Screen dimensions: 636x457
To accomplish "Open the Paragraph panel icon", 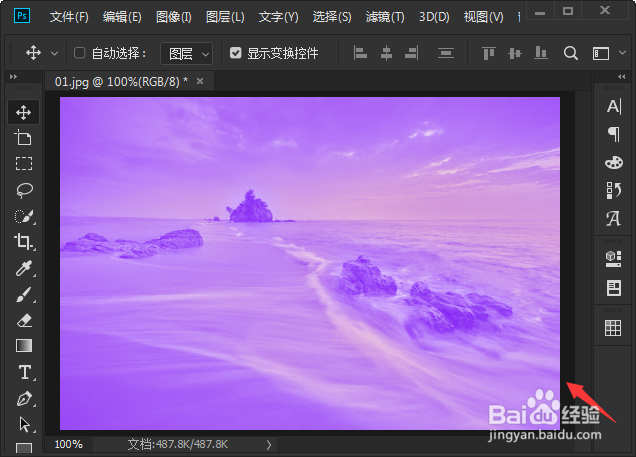I will click(614, 134).
